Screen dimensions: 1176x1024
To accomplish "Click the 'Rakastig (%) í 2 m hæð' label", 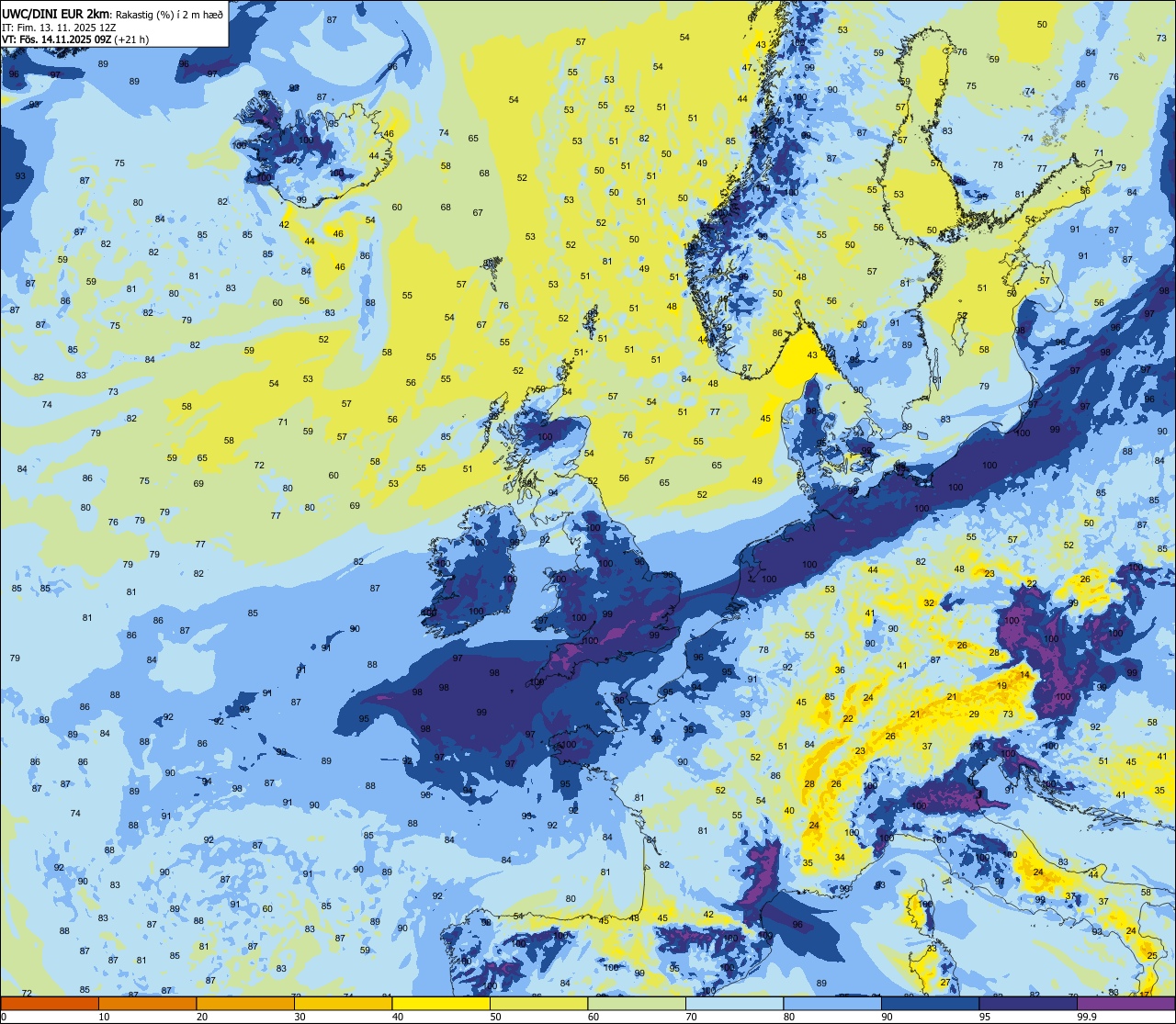I will pos(169,14).
